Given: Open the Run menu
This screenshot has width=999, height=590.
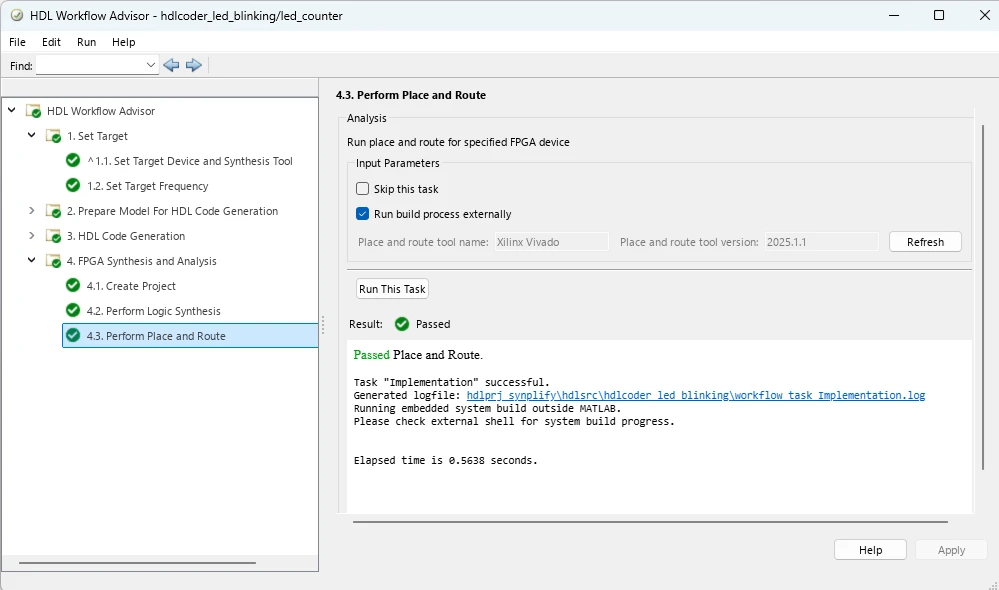Looking at the screenshot, I should tap(87, 42).
